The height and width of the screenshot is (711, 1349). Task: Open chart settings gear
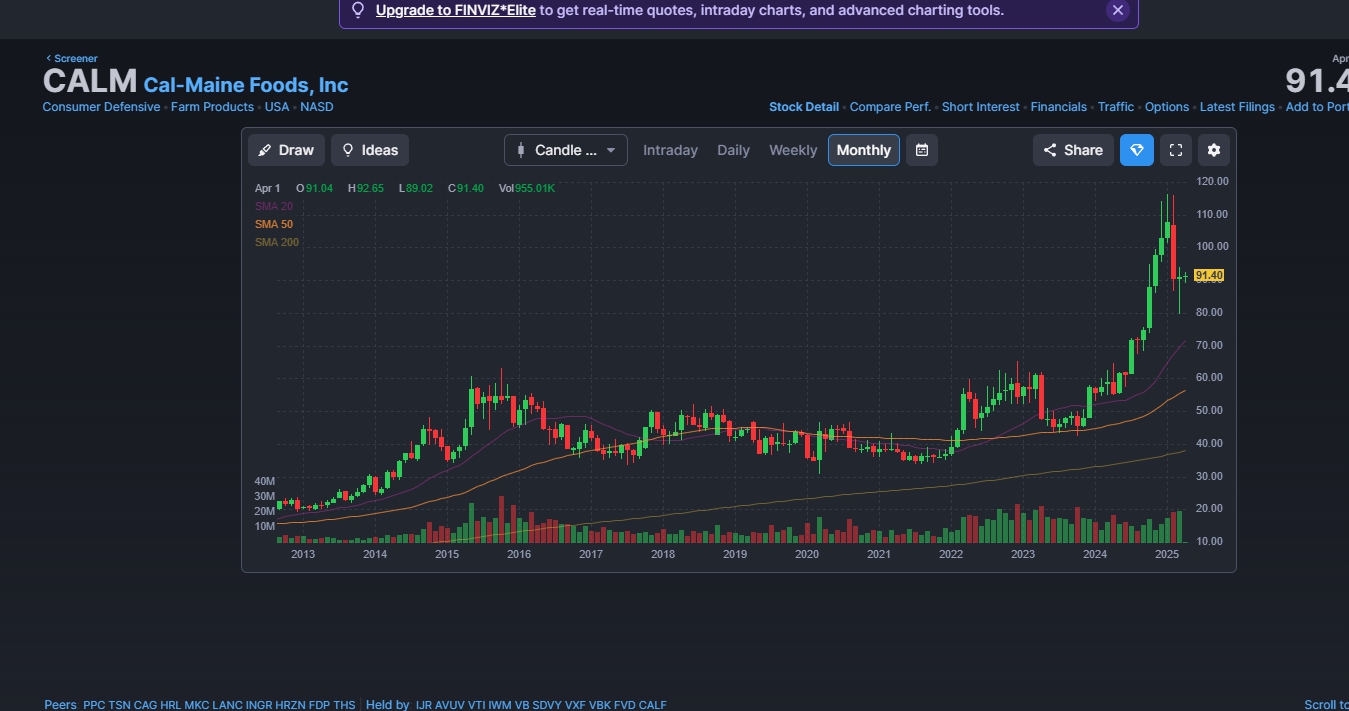tap(1214, 150)
